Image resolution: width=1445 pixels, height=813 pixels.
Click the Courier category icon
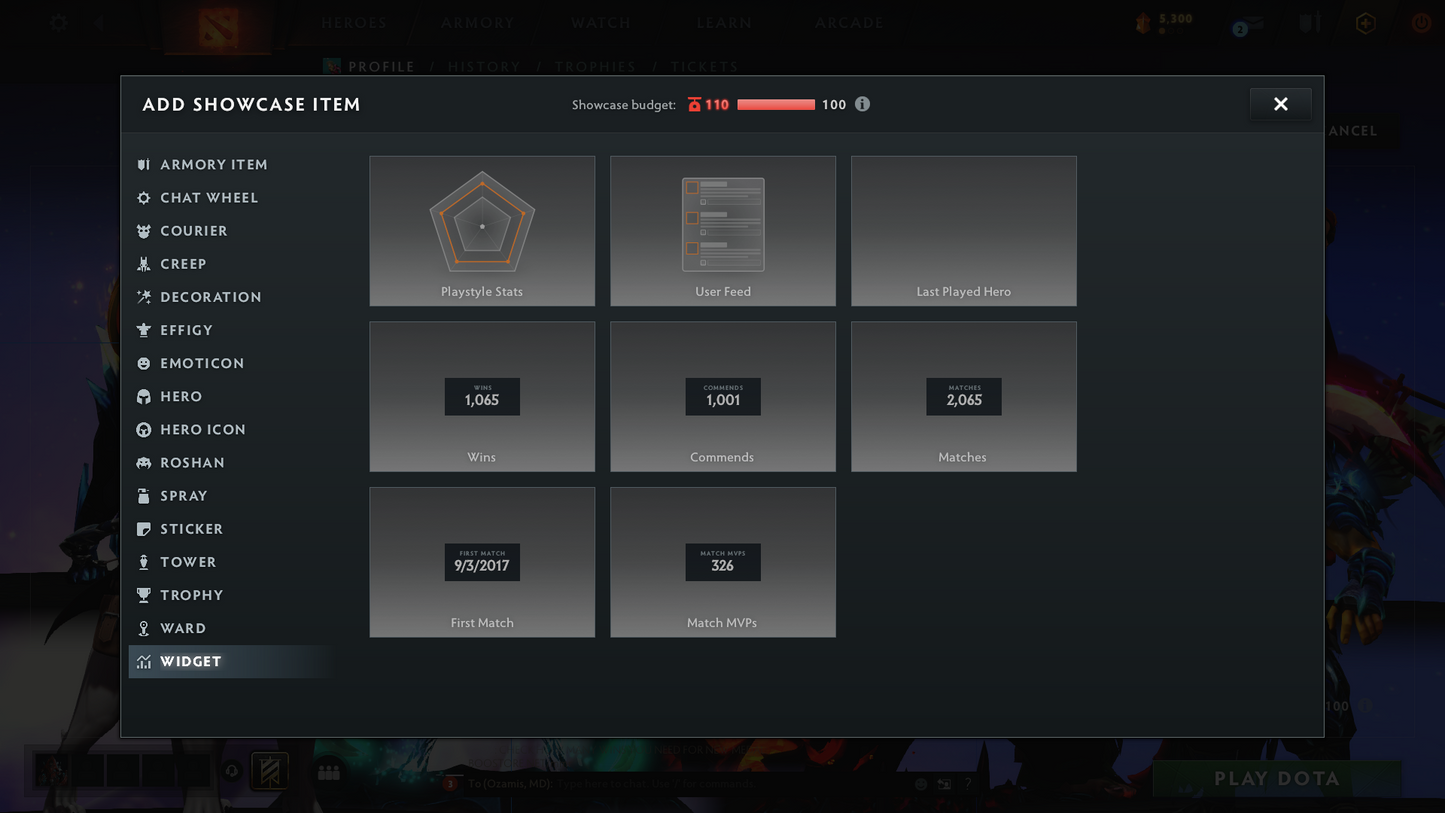point(144,231)
